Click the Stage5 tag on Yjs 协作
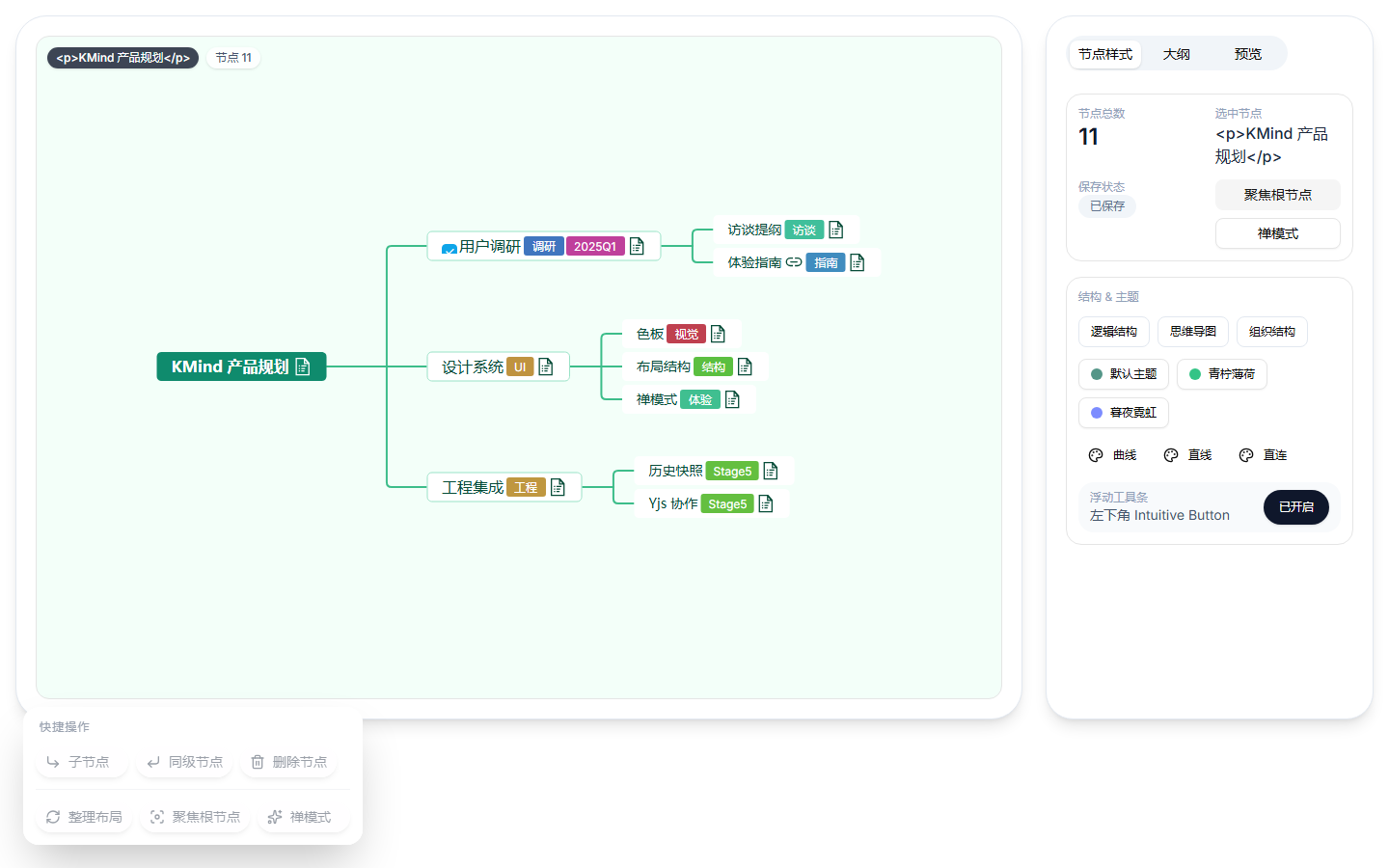This screenshot has height=868, width=1389. tap(727, 503)
